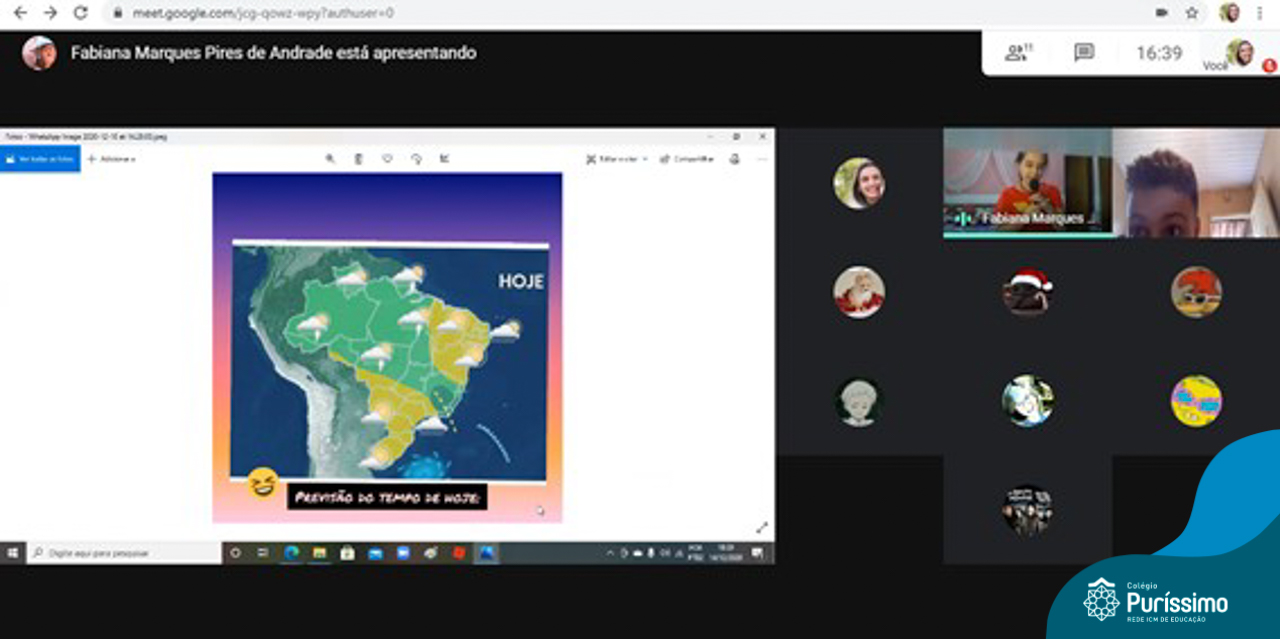The image size is (1280, 639).
Task: Click the camera indicator in address bar
Action: tap(1161, 13)
